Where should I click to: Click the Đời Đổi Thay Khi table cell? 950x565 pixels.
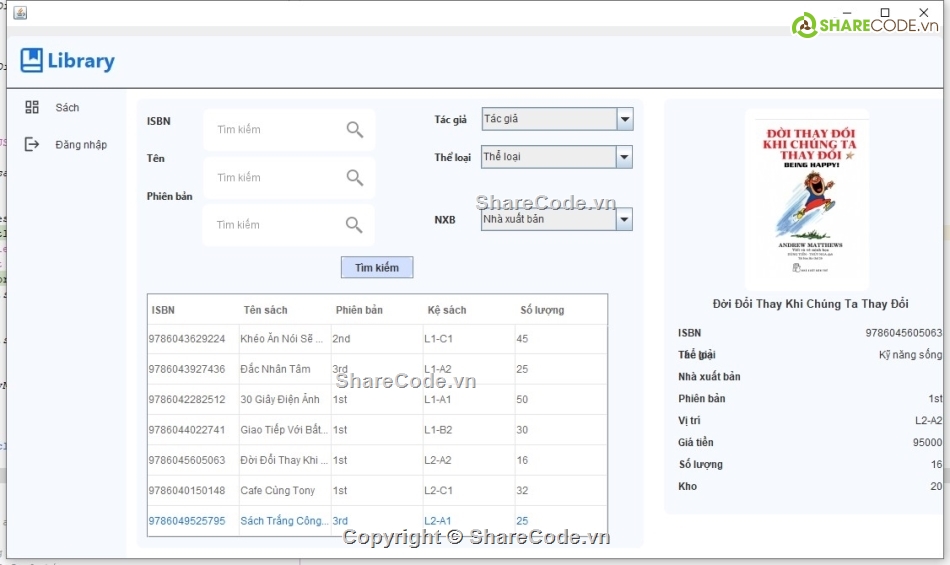(x=285, y=460)
